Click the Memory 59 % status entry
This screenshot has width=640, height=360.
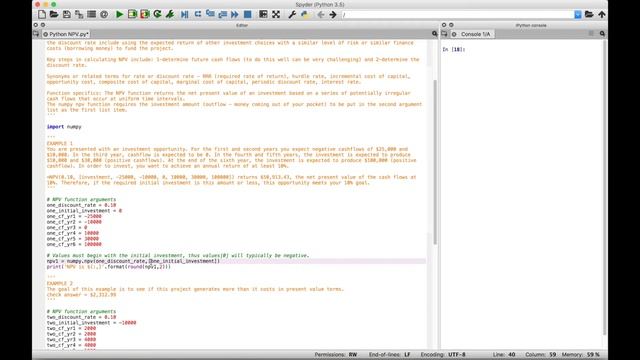tap(581, 355)
